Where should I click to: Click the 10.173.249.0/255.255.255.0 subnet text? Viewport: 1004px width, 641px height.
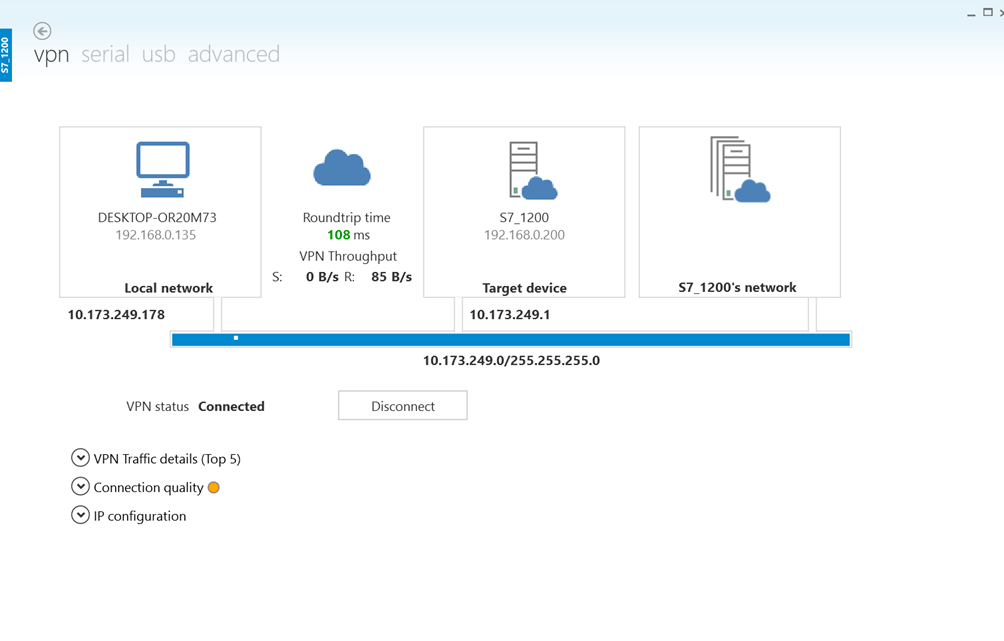[511, 361]
